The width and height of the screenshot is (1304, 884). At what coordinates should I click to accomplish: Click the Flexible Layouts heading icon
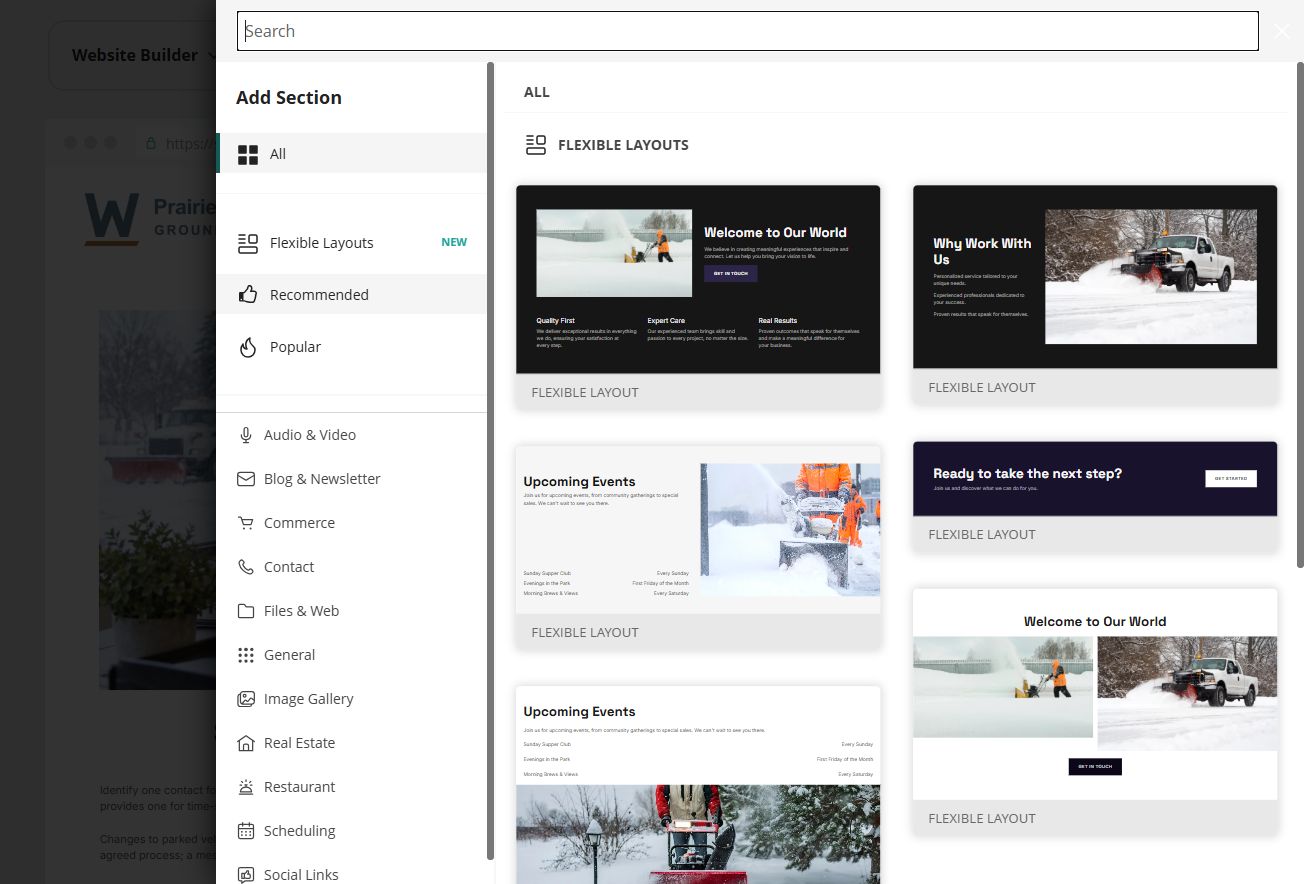pyautogui.click(x=536, y=145)
